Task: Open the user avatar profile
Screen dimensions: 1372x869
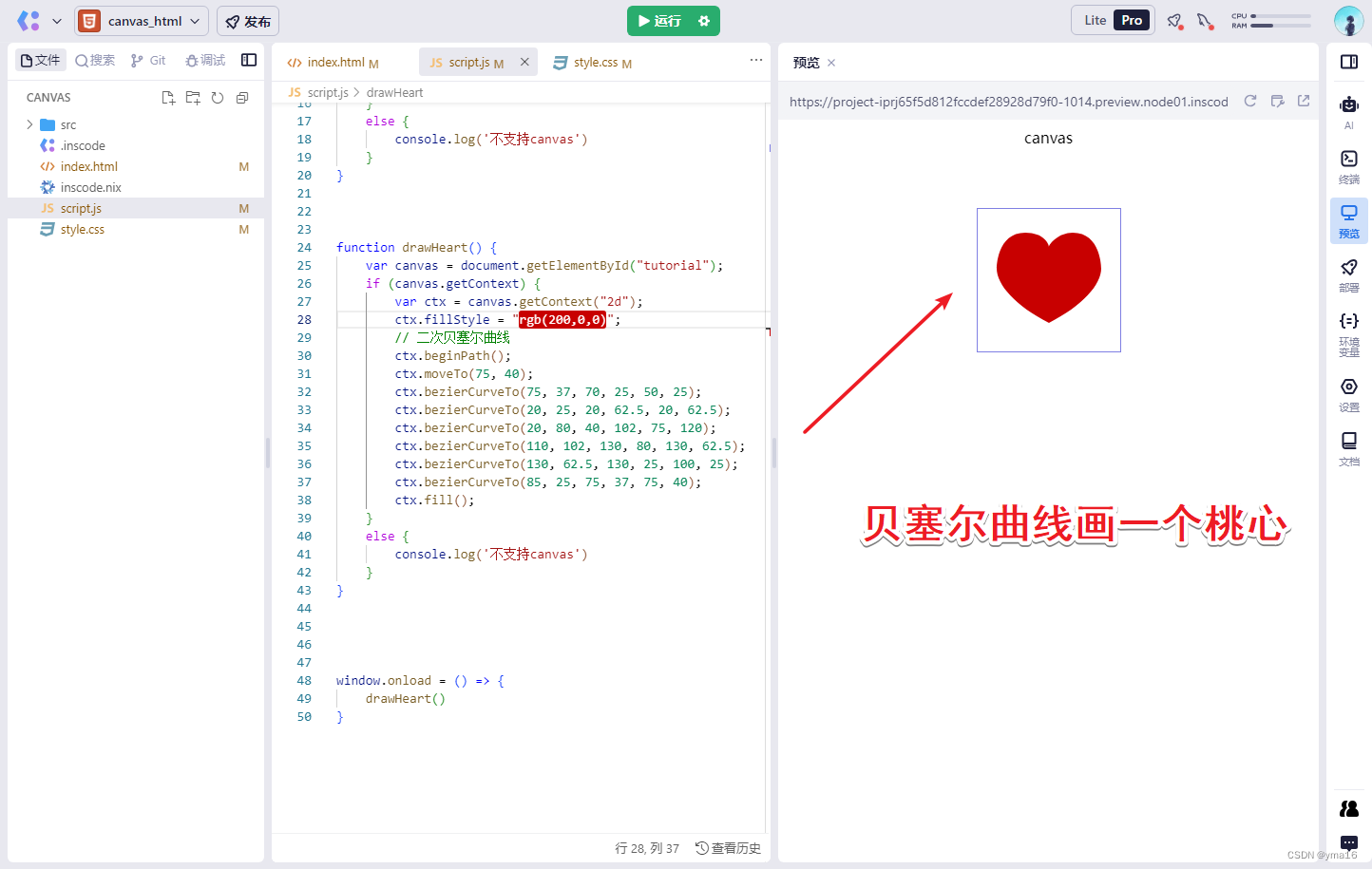Action: (1348, 21)
